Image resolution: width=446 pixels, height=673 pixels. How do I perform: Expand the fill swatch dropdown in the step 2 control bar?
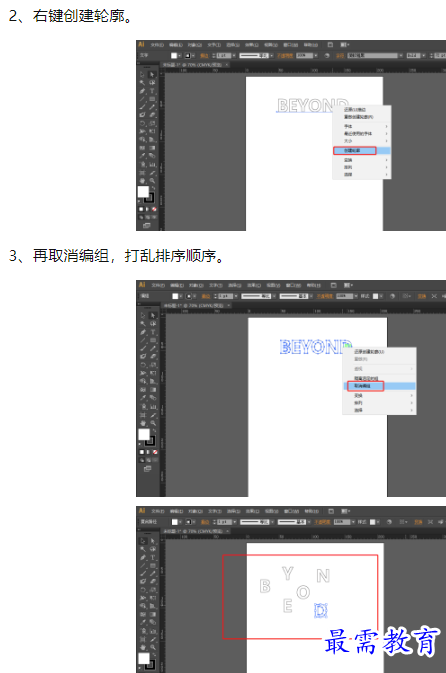pyautogui.click(x=180, y=55)
